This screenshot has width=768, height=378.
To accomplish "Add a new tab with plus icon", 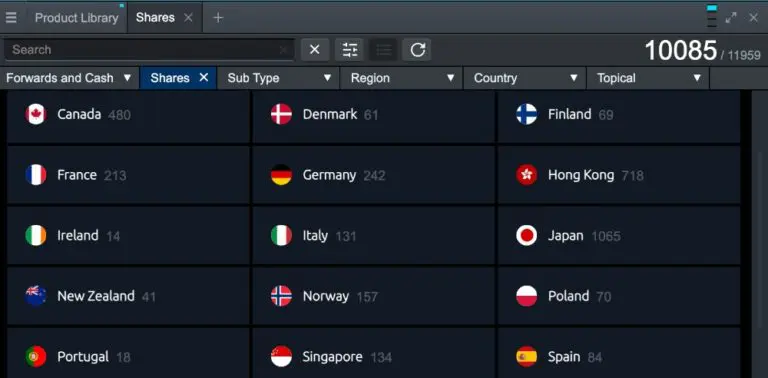I will click(218, 18).
